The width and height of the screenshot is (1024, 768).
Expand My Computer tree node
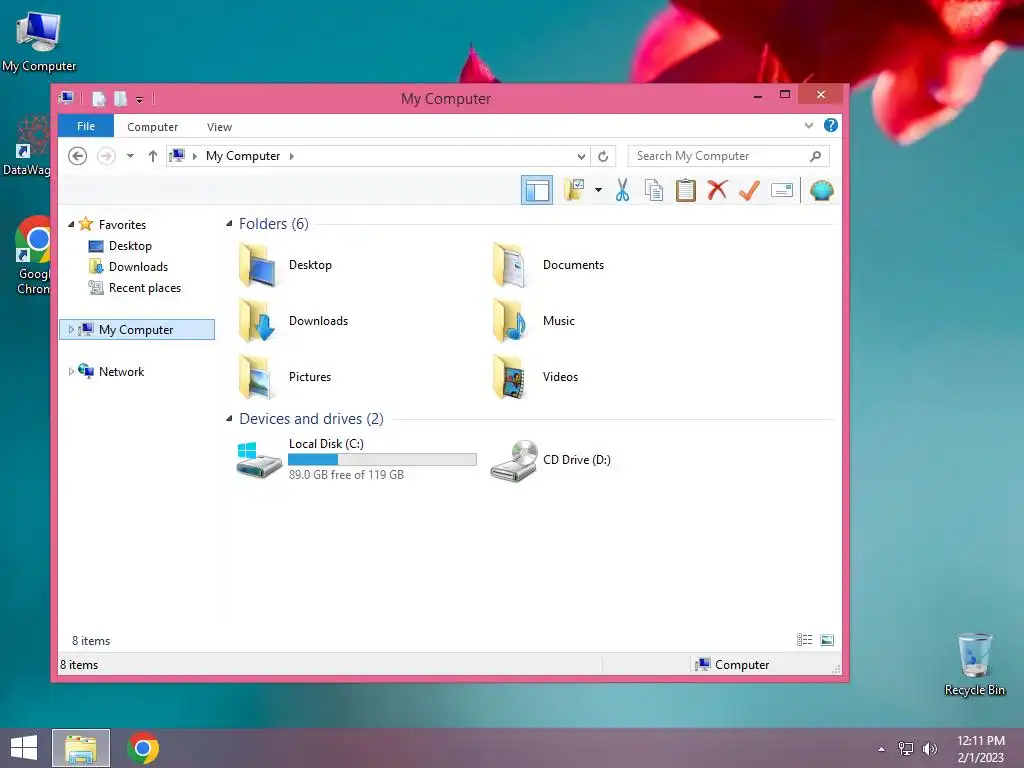(71, 330)
